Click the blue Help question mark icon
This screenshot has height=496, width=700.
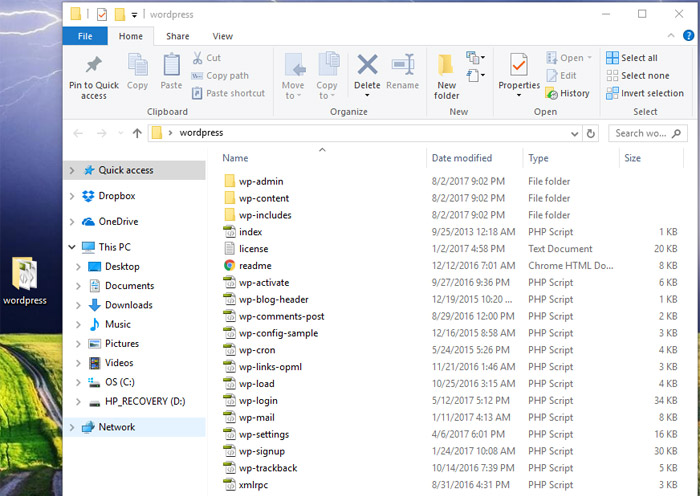[x=688, y=36]
